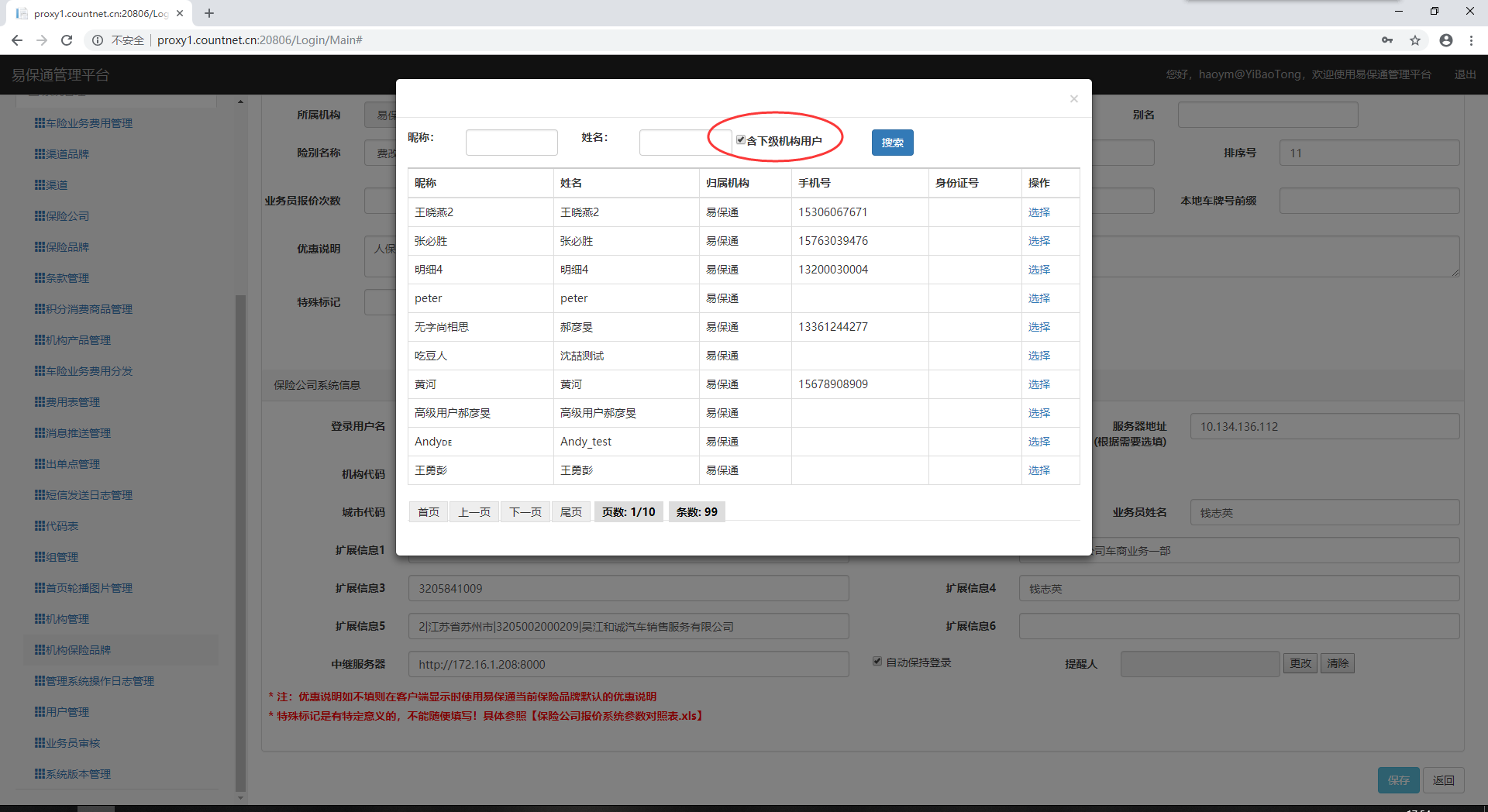Viewport: 1488px width, 812px height.
Task: Toggle the 自动保持登录 checkbox
Action: (x=877, y=662)
